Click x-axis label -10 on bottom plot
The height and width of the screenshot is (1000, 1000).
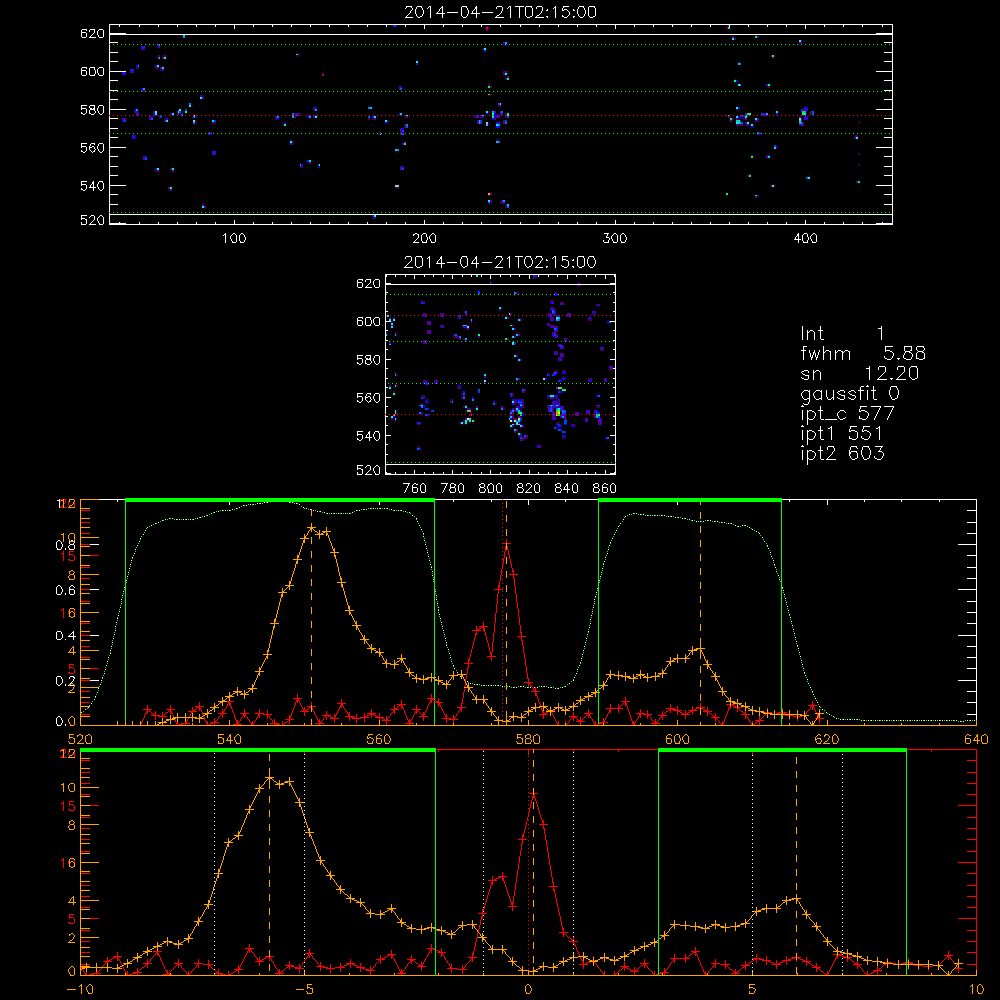(x=80, y=989)
